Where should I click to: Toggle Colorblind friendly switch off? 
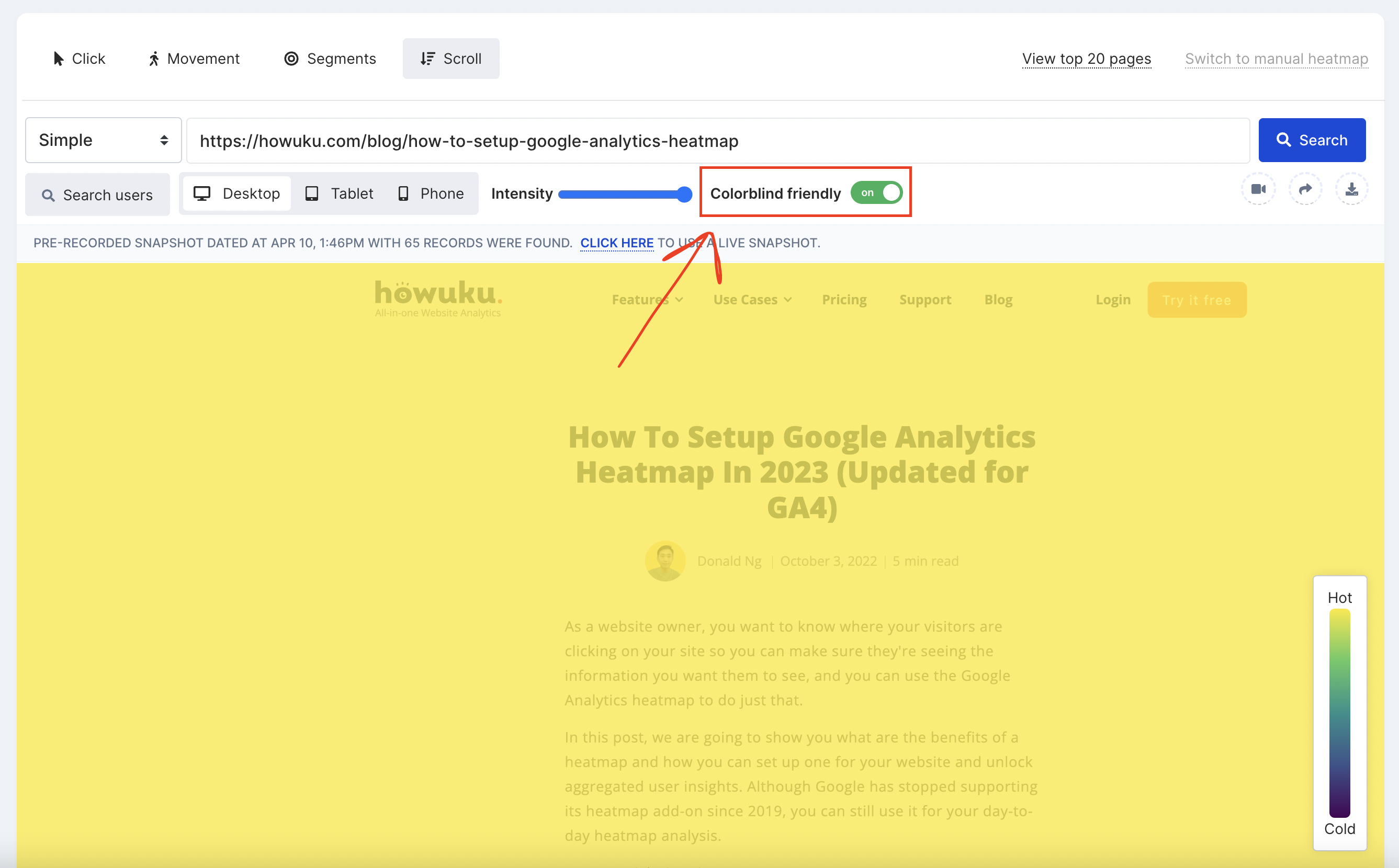[876, 193]
